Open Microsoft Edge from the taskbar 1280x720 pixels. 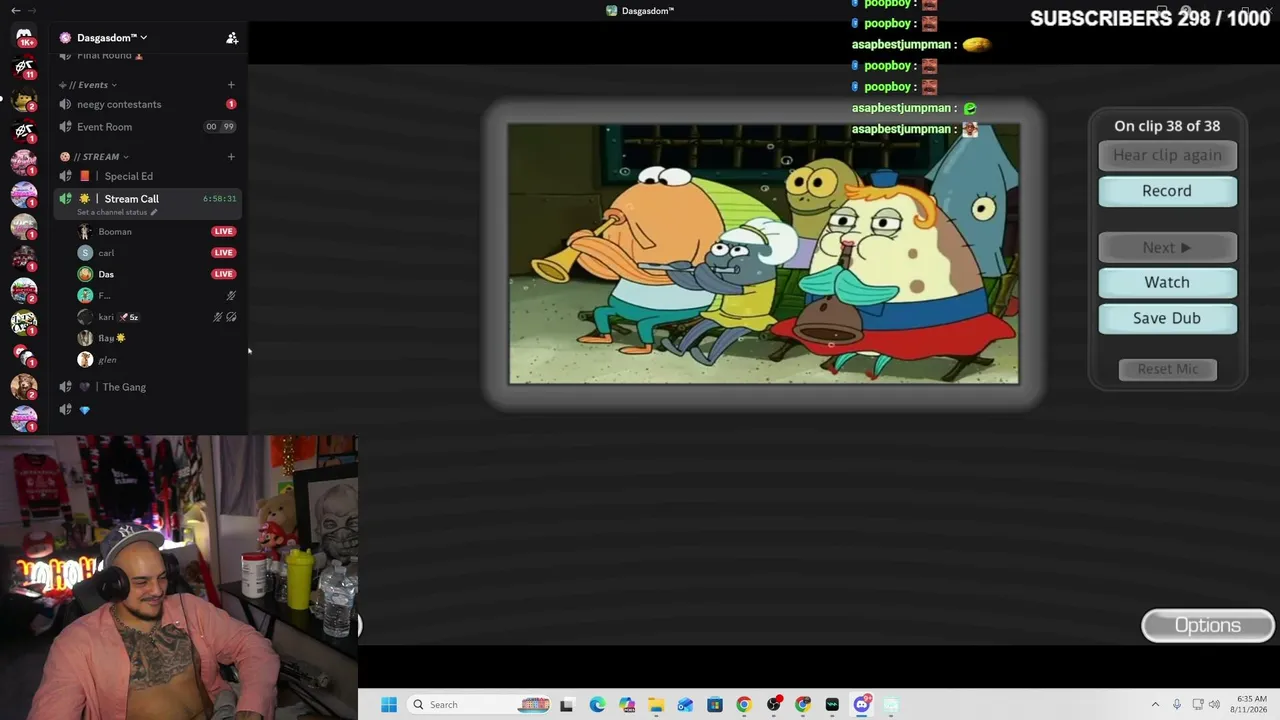pyautogui.click(x=597, y=705)
